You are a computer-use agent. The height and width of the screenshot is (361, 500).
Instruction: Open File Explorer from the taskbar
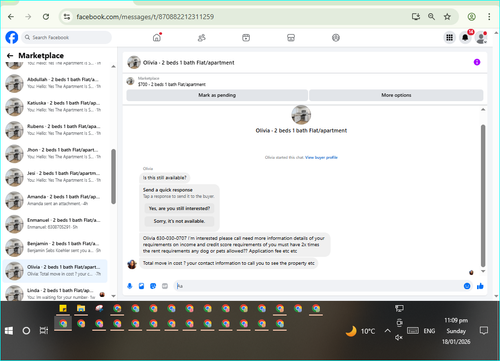81,309
